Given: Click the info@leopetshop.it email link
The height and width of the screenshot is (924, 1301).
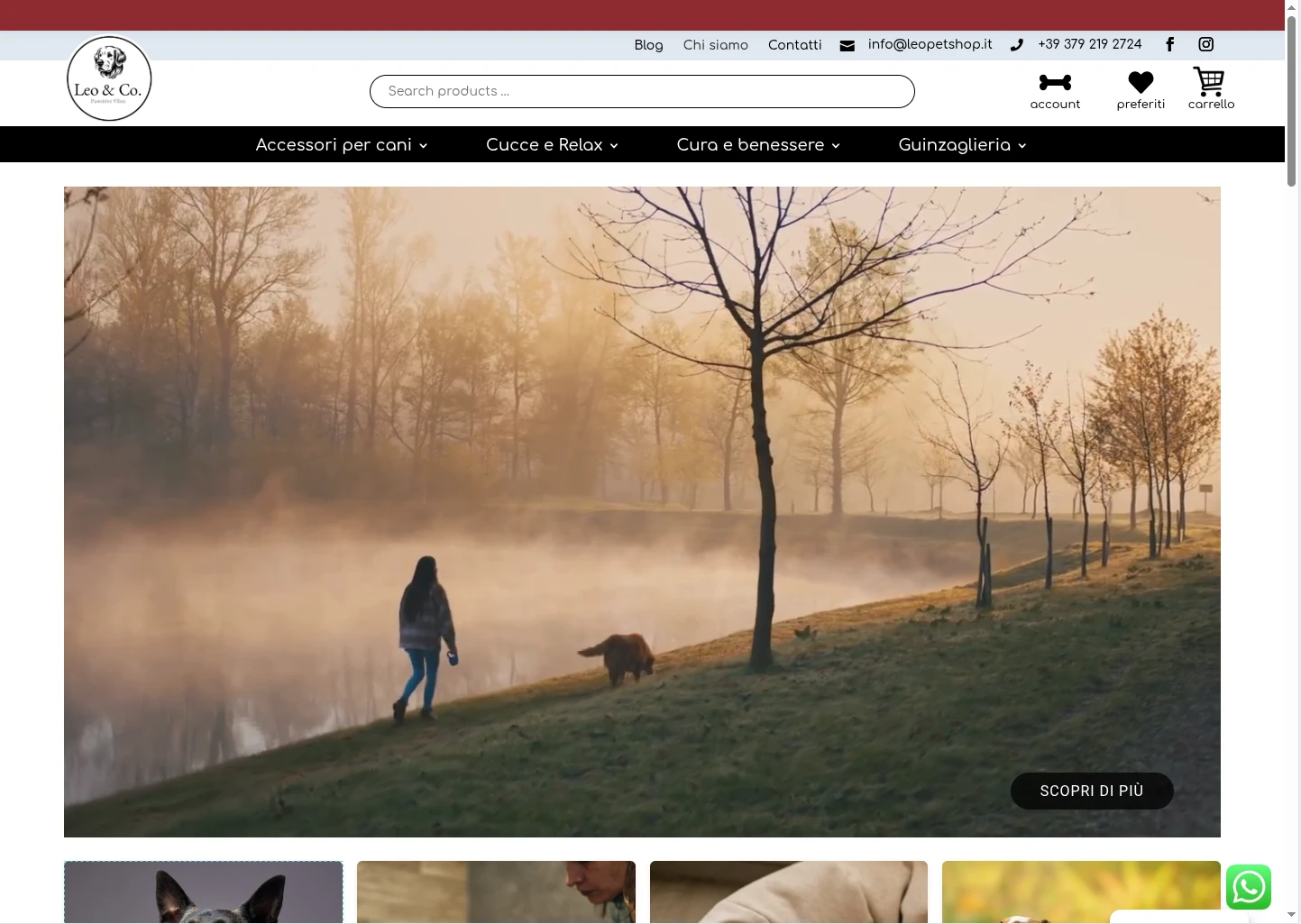Looking at the screenshot, I should [930, 44].
